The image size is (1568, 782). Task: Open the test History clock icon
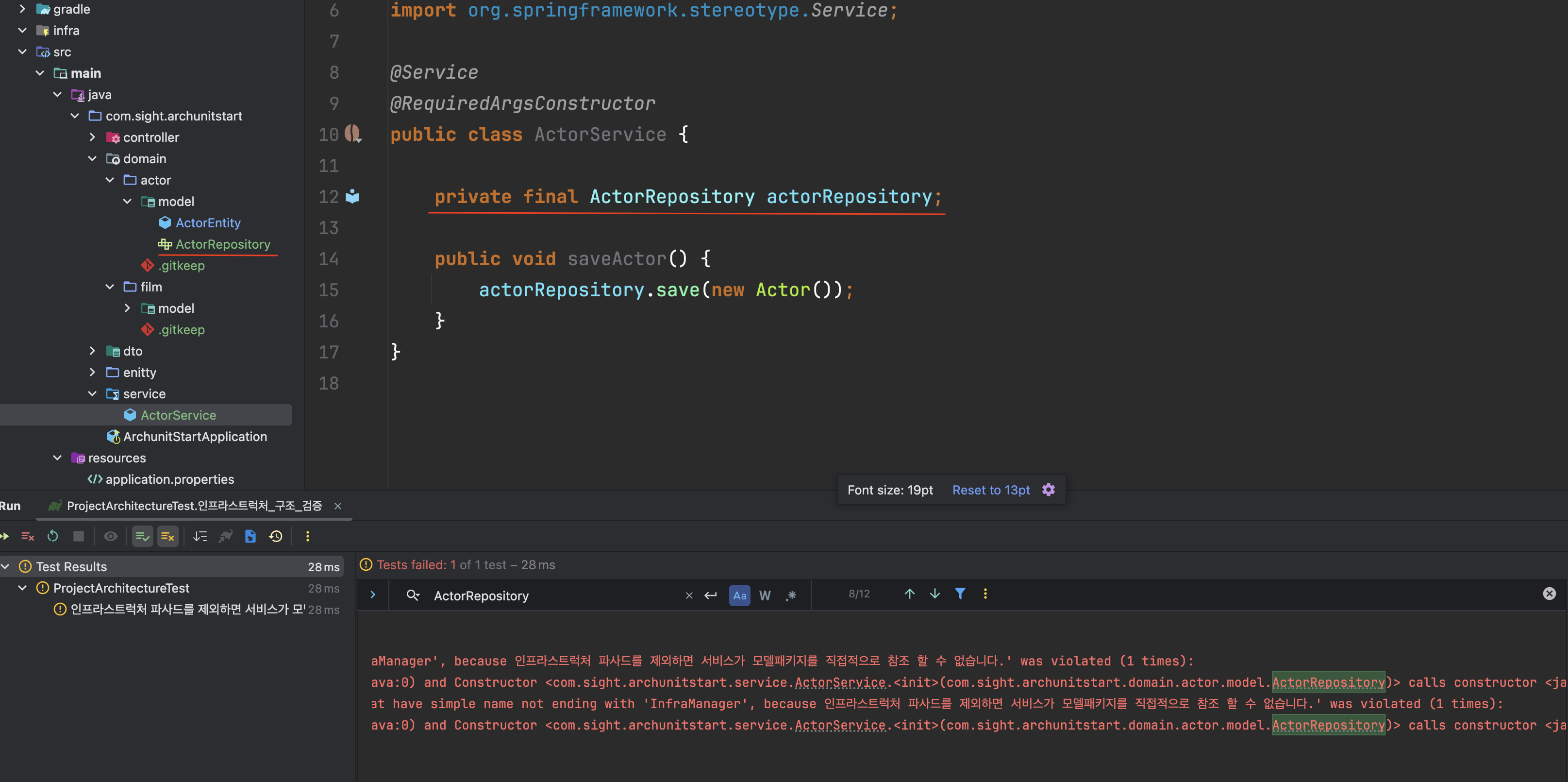[276, 536]
